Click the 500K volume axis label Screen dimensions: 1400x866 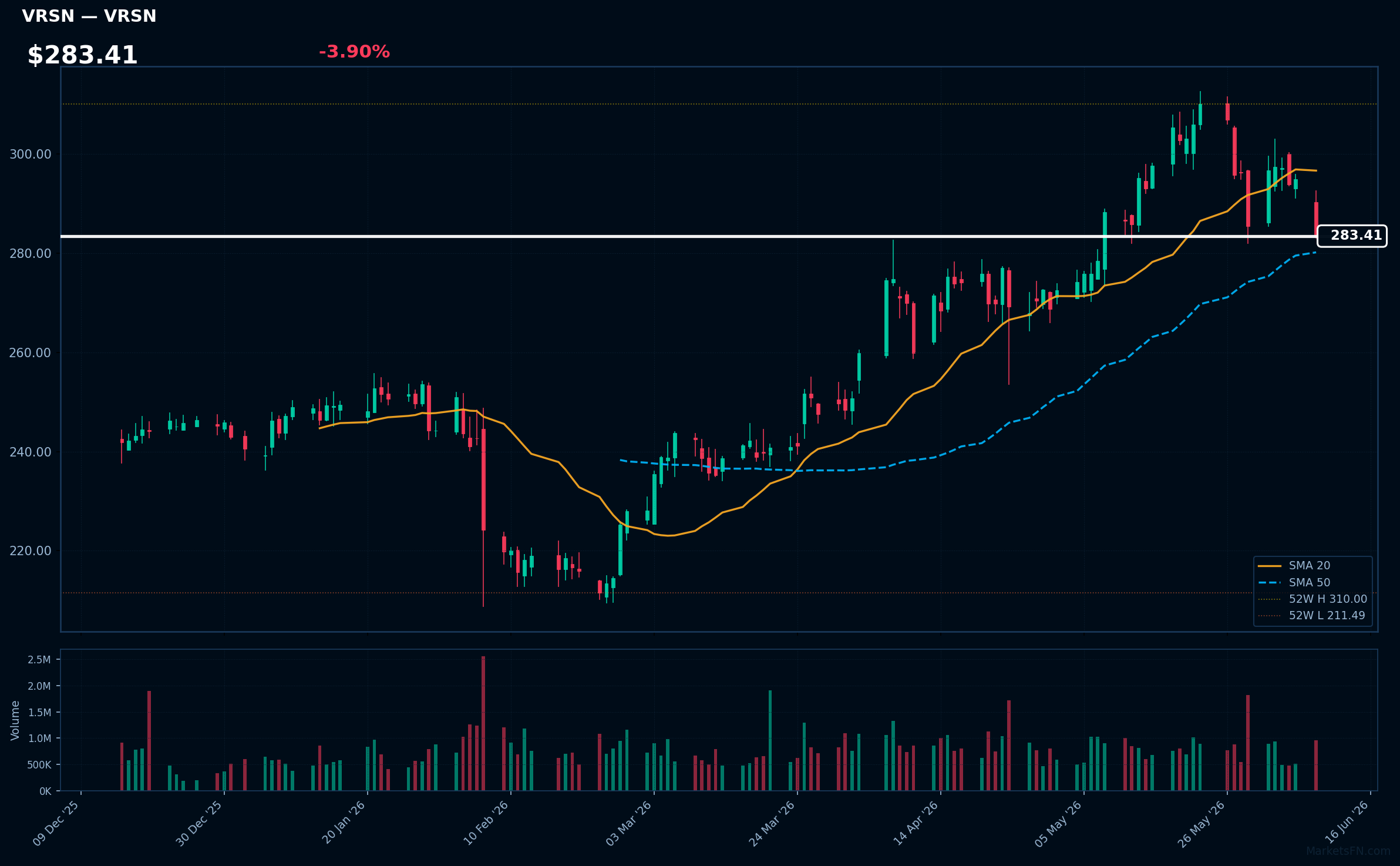pyautogui.click(x=39, y=764)
